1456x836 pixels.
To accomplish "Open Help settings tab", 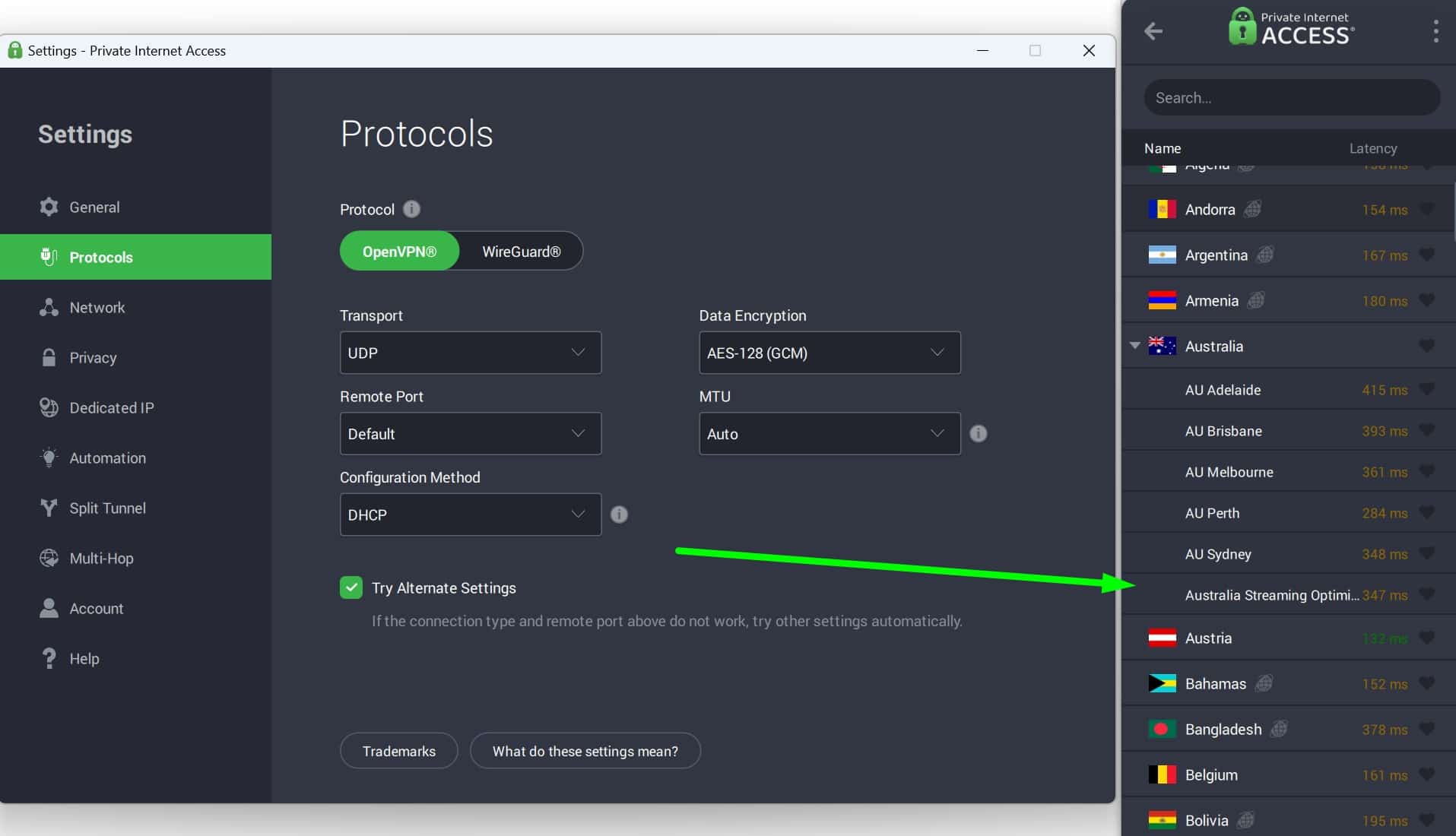I will 135,658.
